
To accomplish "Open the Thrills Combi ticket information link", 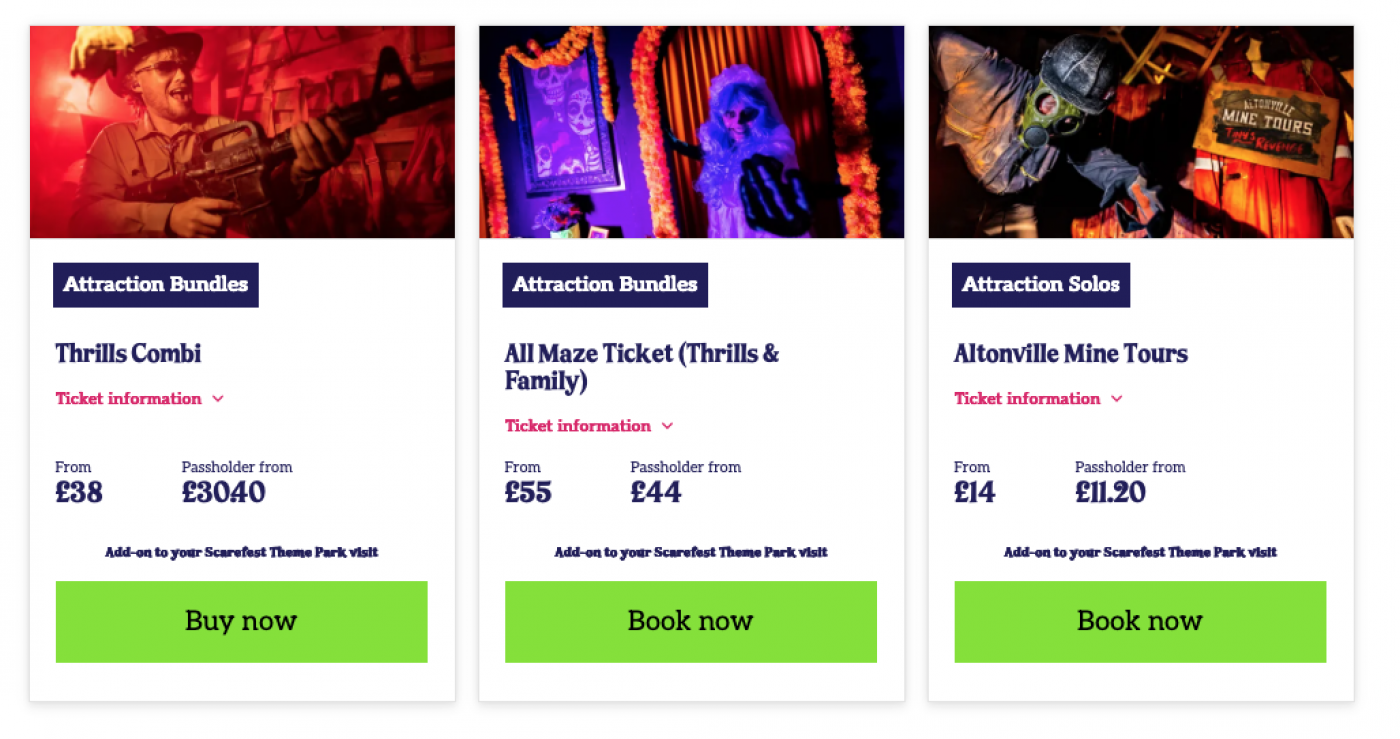I will 128,399.
